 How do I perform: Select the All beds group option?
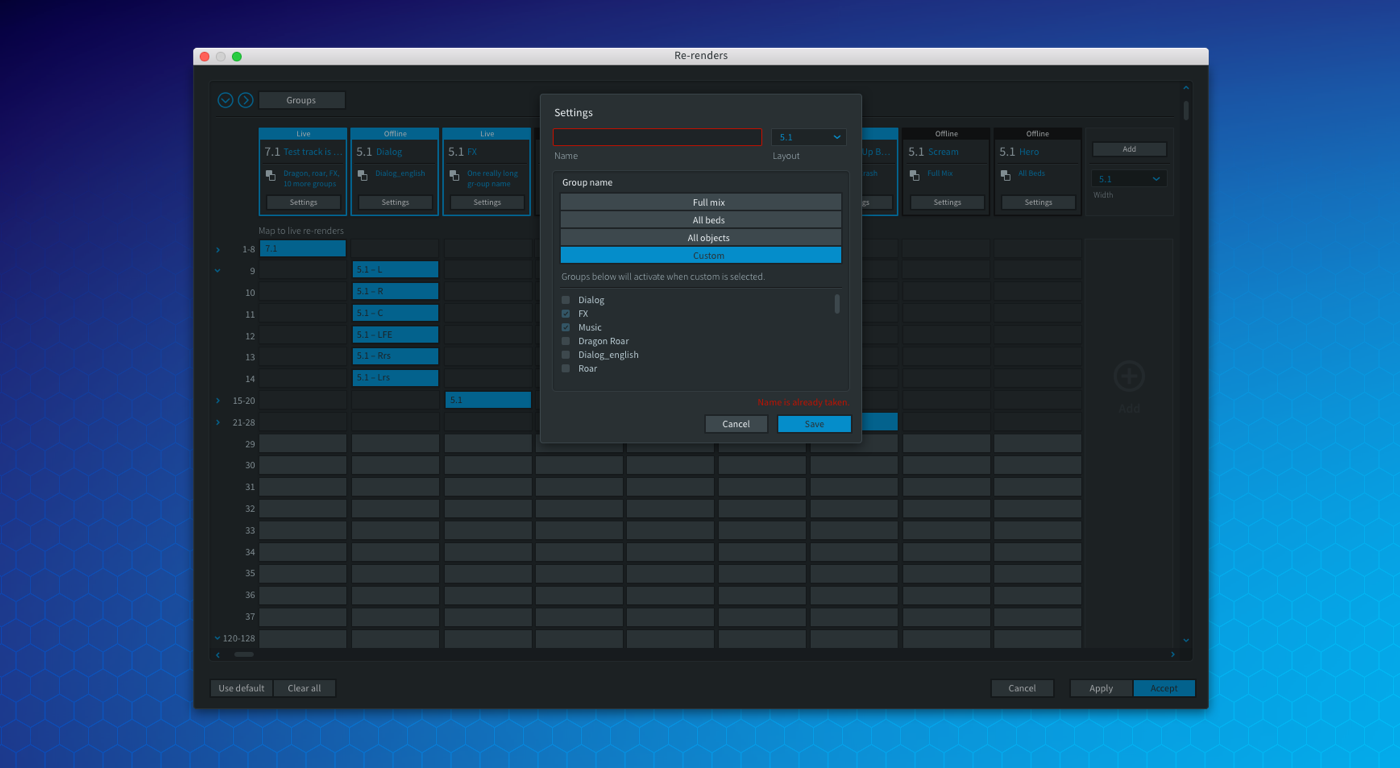click(x=701, y=220)
